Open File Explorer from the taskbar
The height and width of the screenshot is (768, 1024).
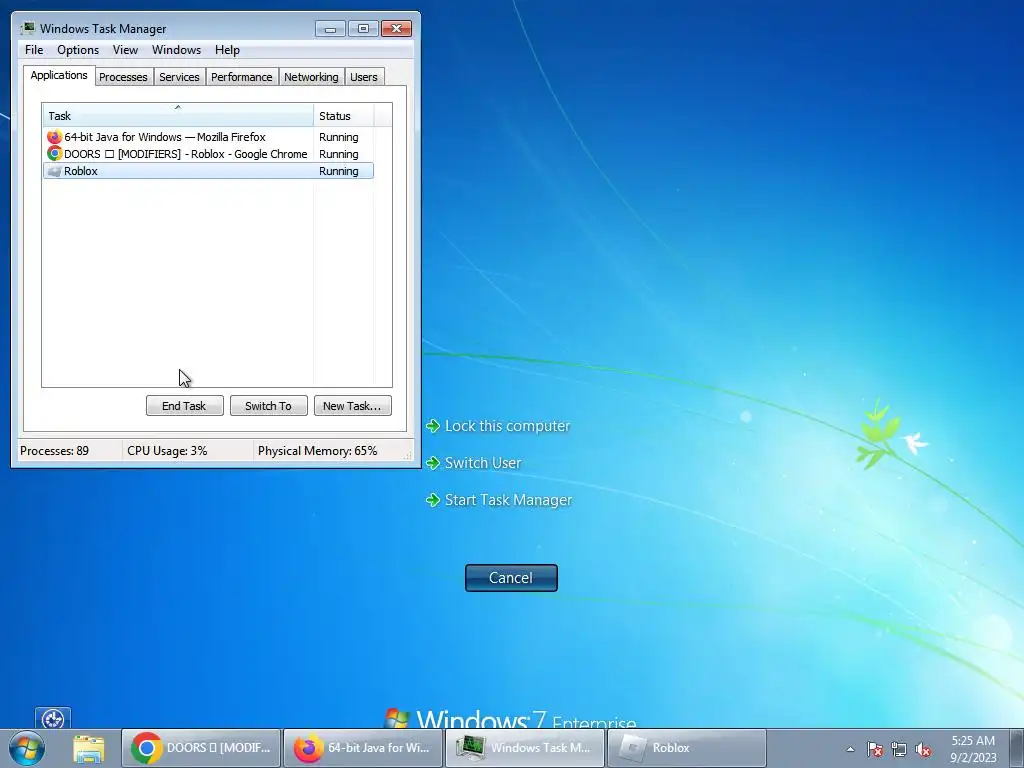coord(89,749)
